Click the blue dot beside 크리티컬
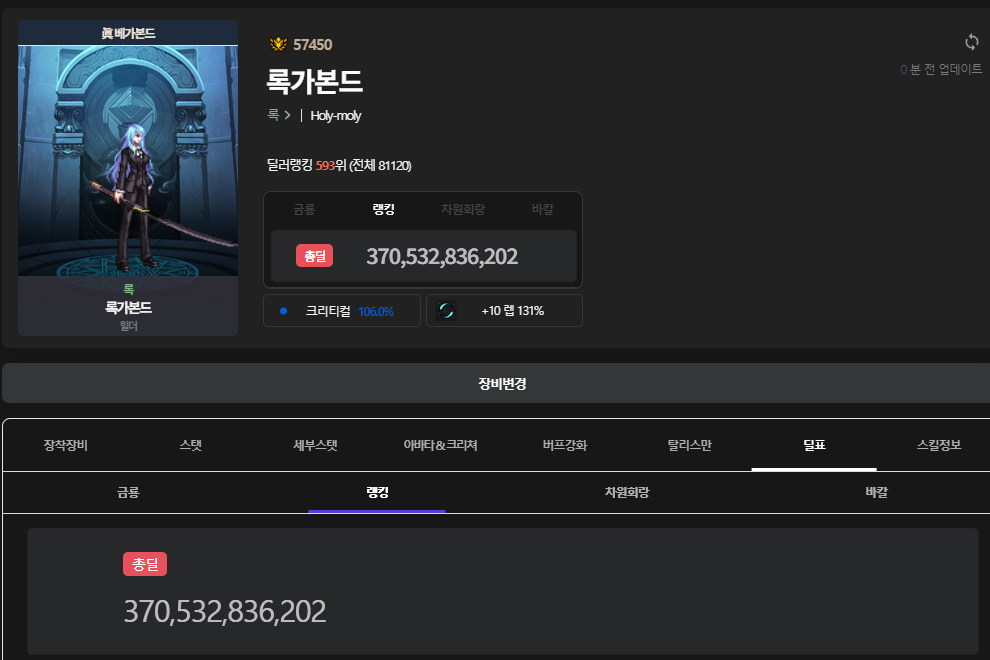The width and height of the screenshot is (990, 660). click(x=284, y=311)
